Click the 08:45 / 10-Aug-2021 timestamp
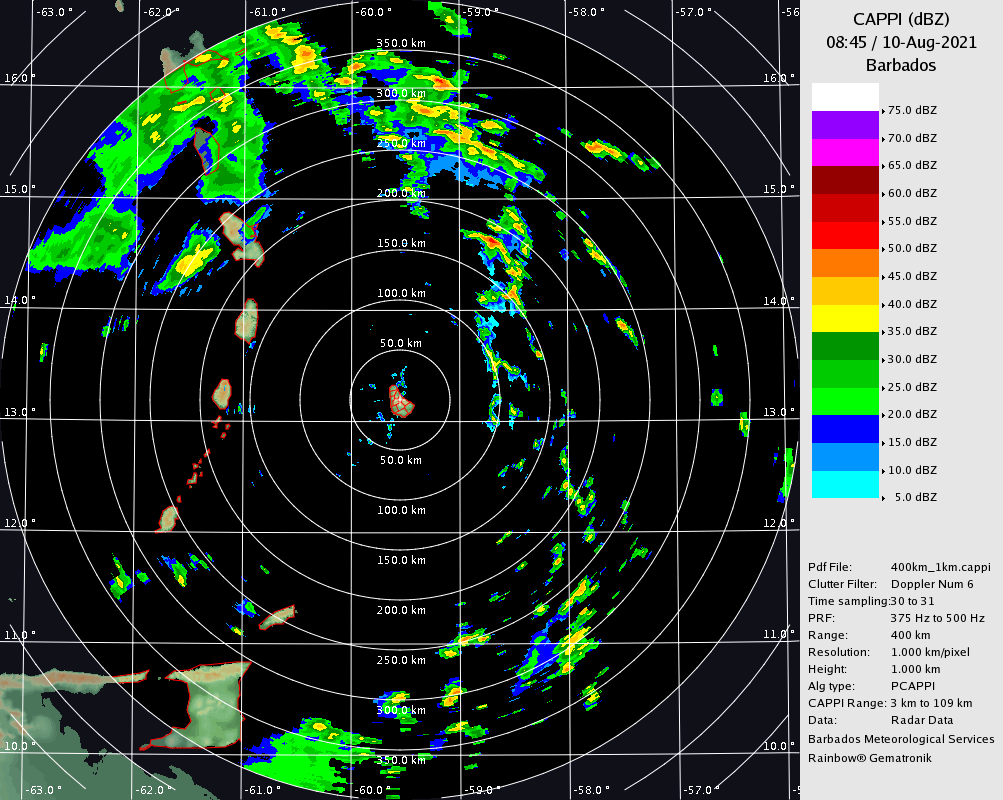The height and width of the screenshot is (800, 1003). (x=901, y=42)
